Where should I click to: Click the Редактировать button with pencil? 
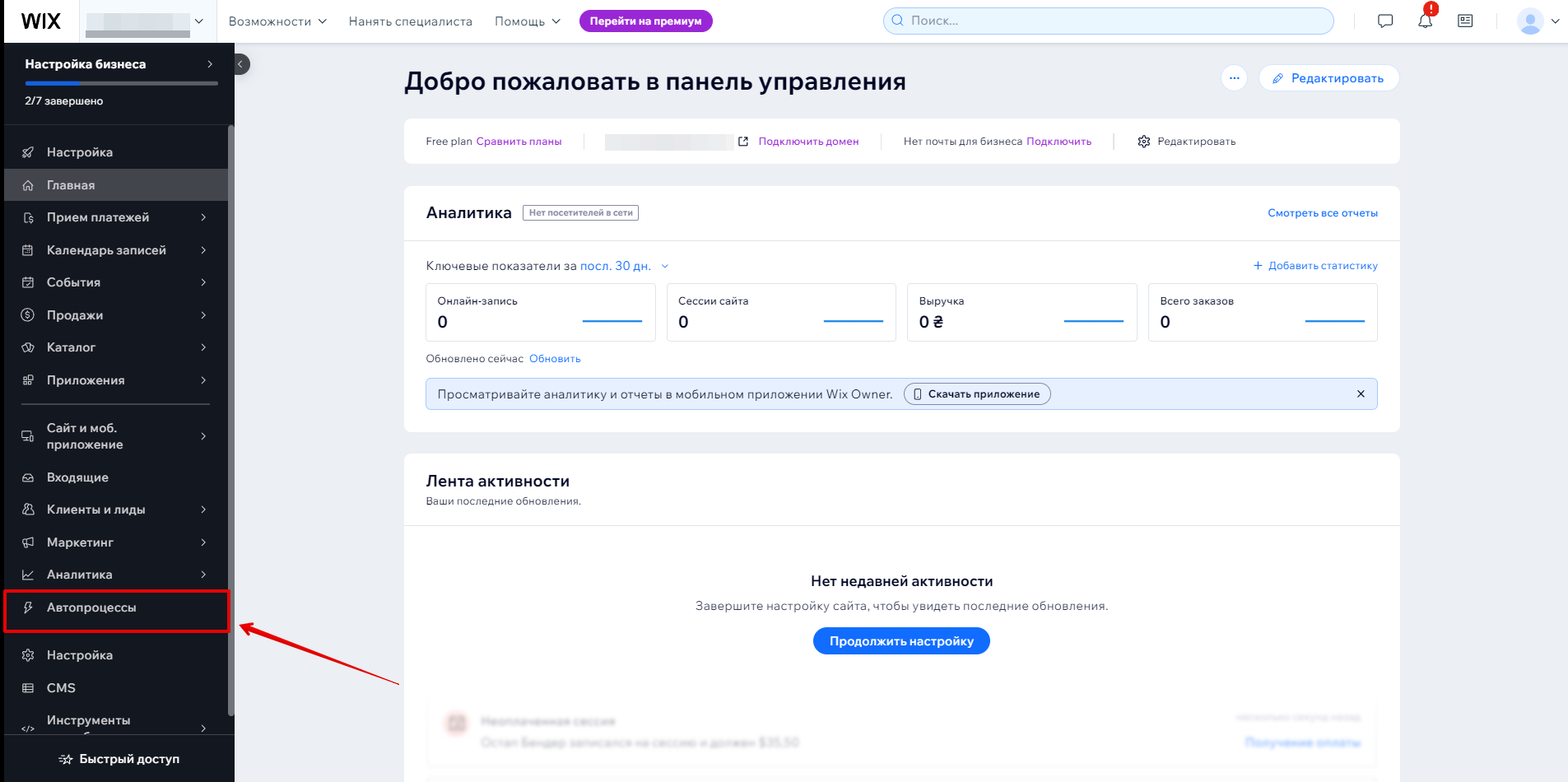pos(1328,78)
